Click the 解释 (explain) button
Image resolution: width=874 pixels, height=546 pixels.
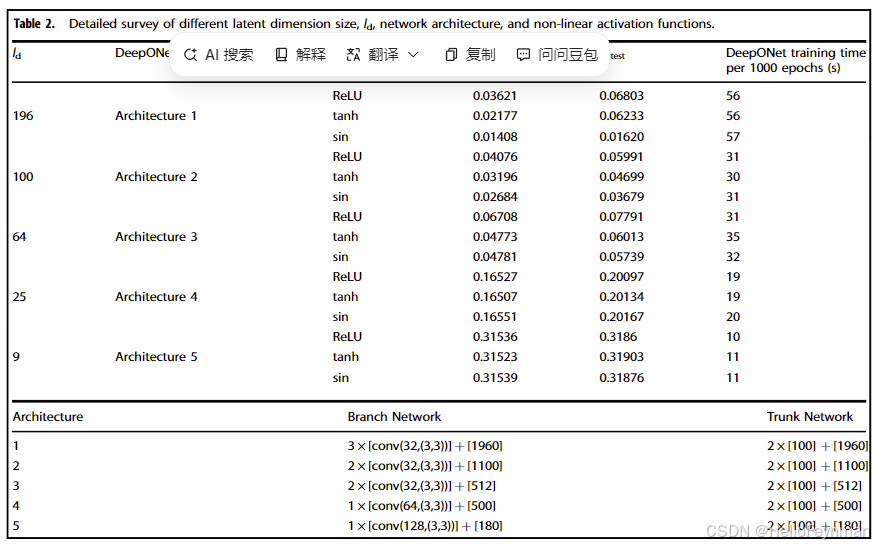pyautogui.click(x=300, y=55)
